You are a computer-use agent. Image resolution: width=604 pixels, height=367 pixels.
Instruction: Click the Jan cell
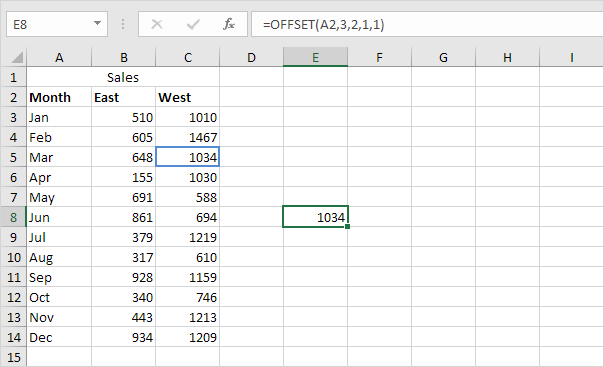[59, 117]
